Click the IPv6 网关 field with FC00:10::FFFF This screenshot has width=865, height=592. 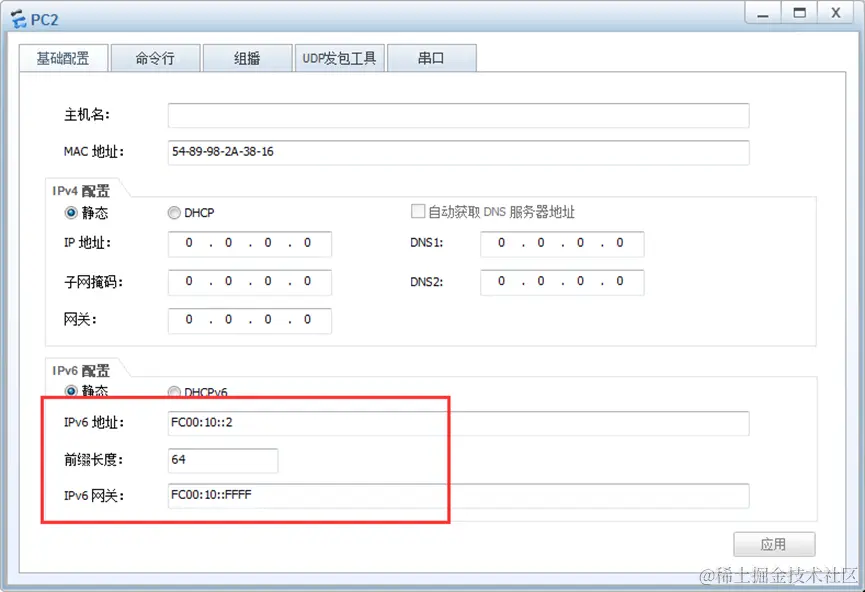pyautogui.click(x=458, y=495)
